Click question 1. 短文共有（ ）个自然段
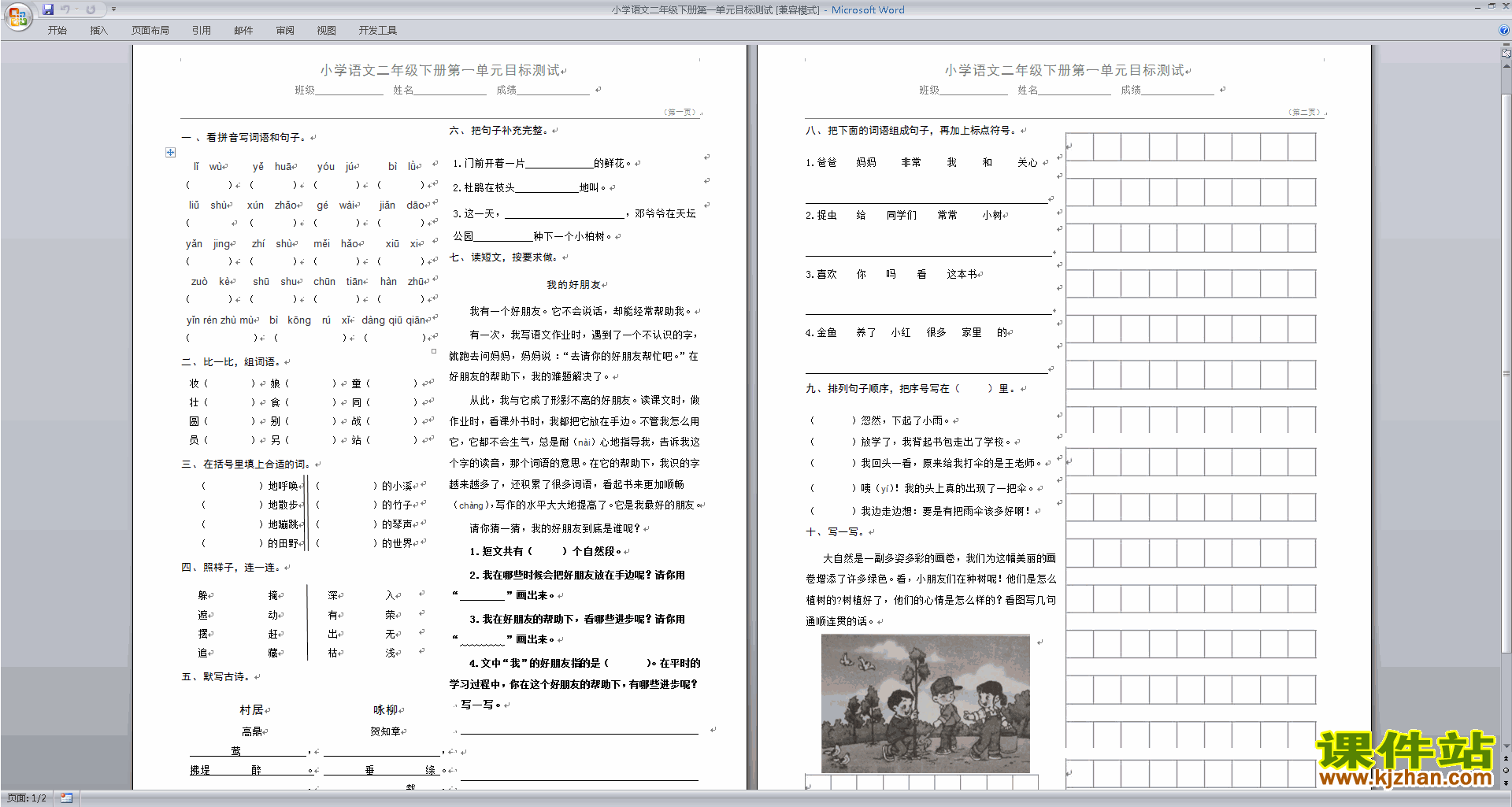 coord(545,552)
